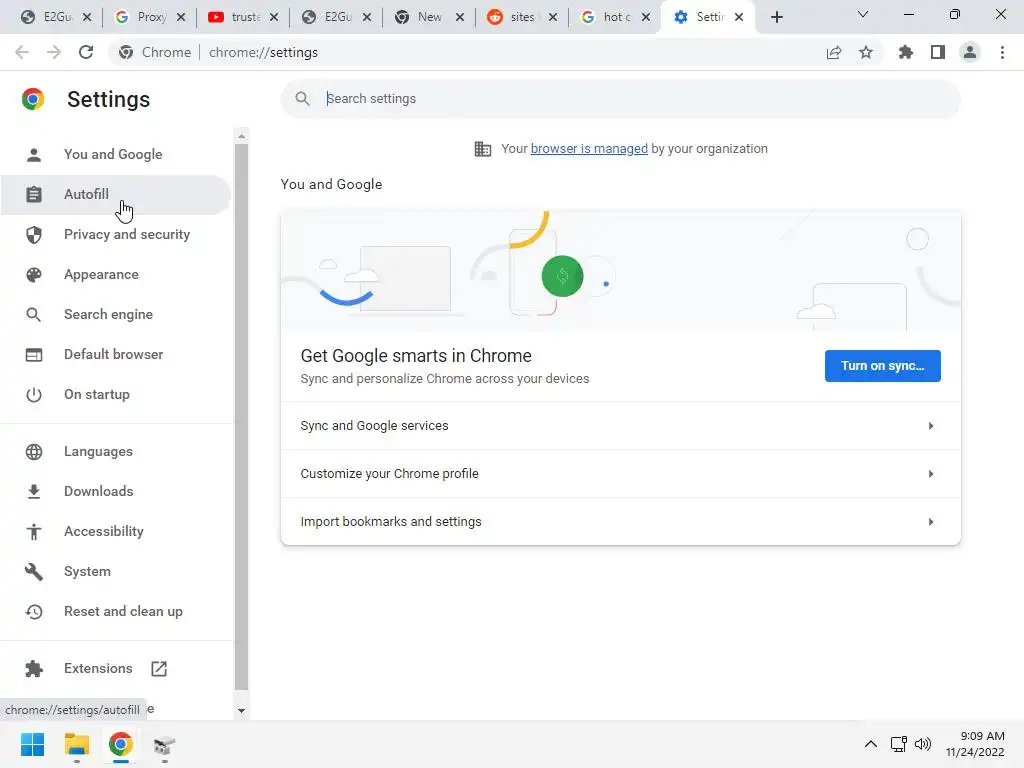Expand Customize your Chrome profile row

click(620, 474)
